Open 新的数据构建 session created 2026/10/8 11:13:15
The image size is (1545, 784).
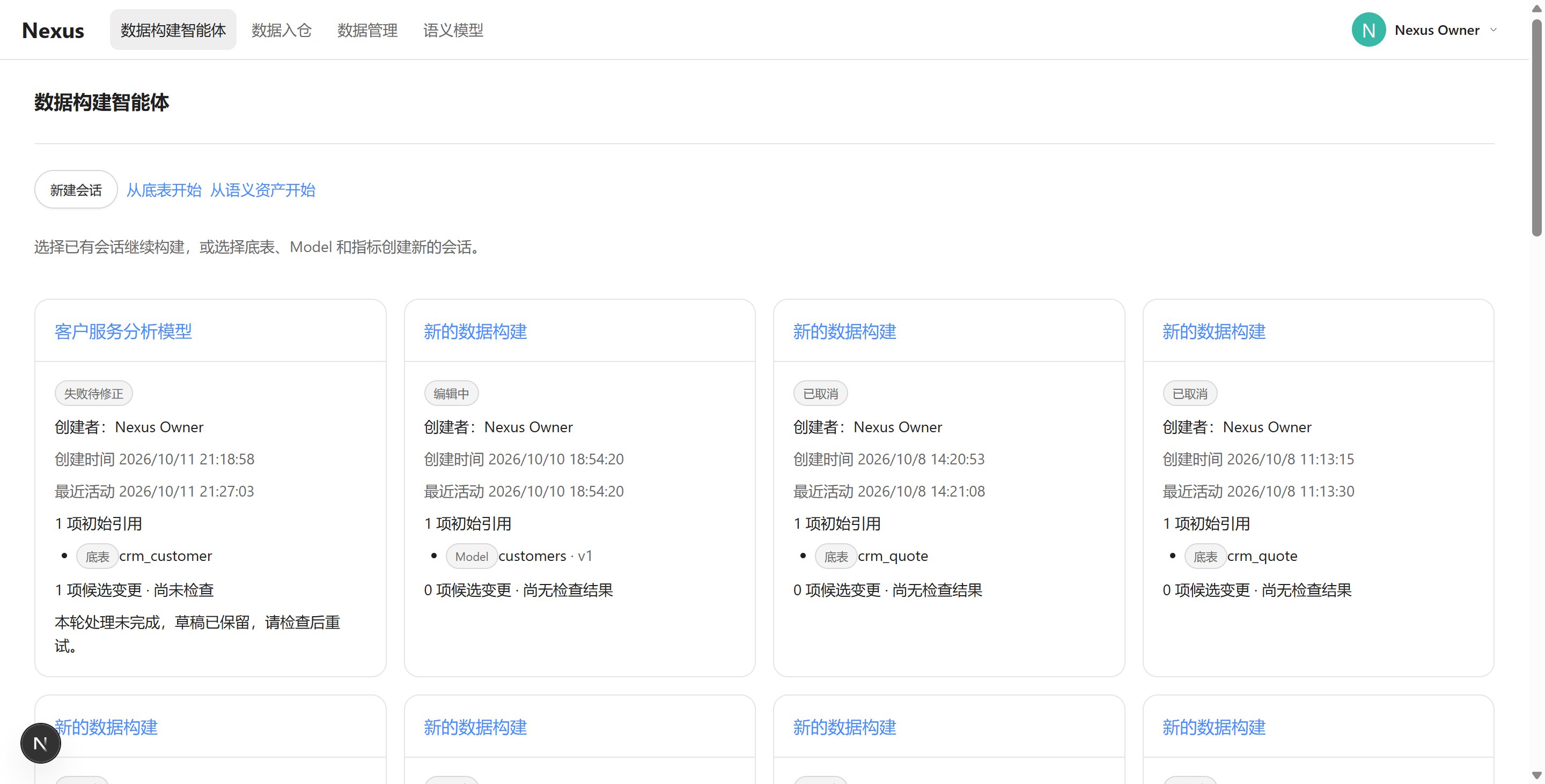[x=1214, y=331]
